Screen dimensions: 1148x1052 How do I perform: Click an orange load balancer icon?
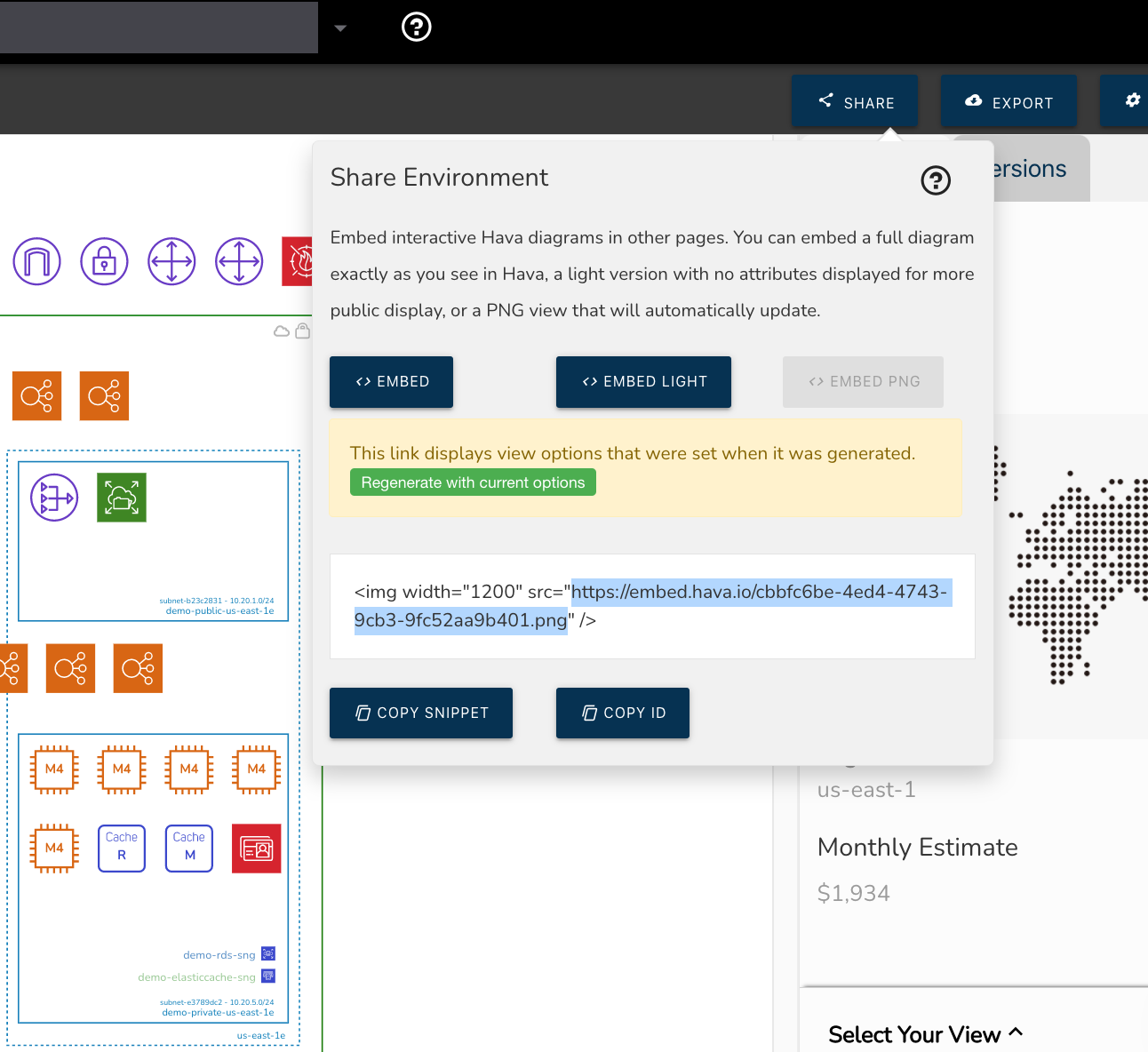(104, 396)
